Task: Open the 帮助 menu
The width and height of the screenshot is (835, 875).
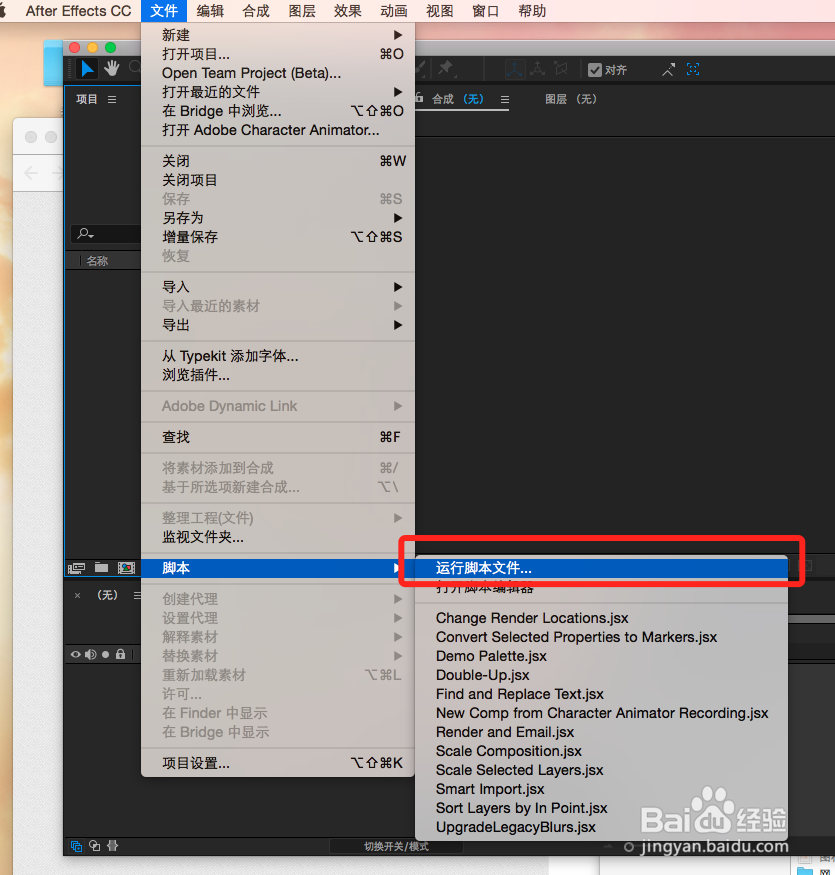Action: tap(532, 11)
